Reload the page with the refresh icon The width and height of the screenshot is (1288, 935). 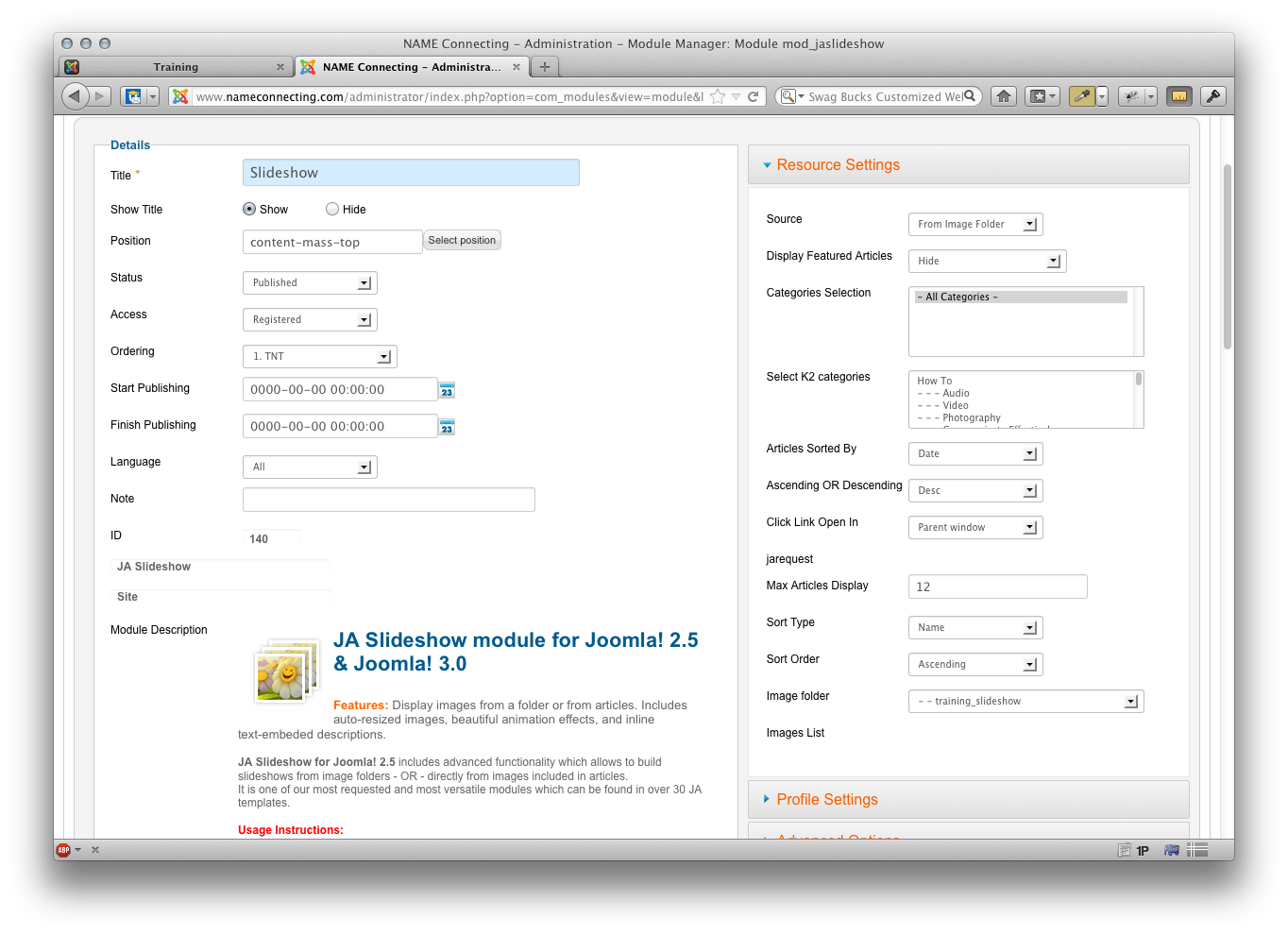point(754,96)
